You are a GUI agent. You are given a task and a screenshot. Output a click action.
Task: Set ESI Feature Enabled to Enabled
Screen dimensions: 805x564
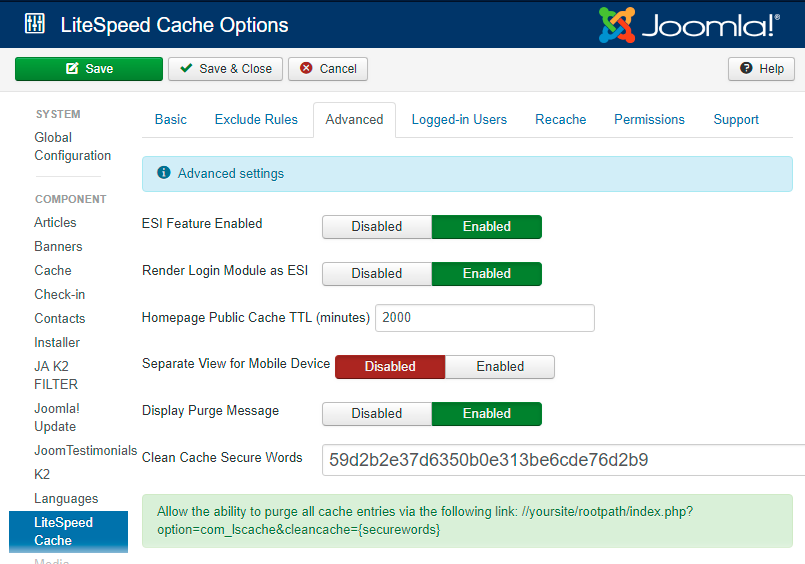point(487,227)
